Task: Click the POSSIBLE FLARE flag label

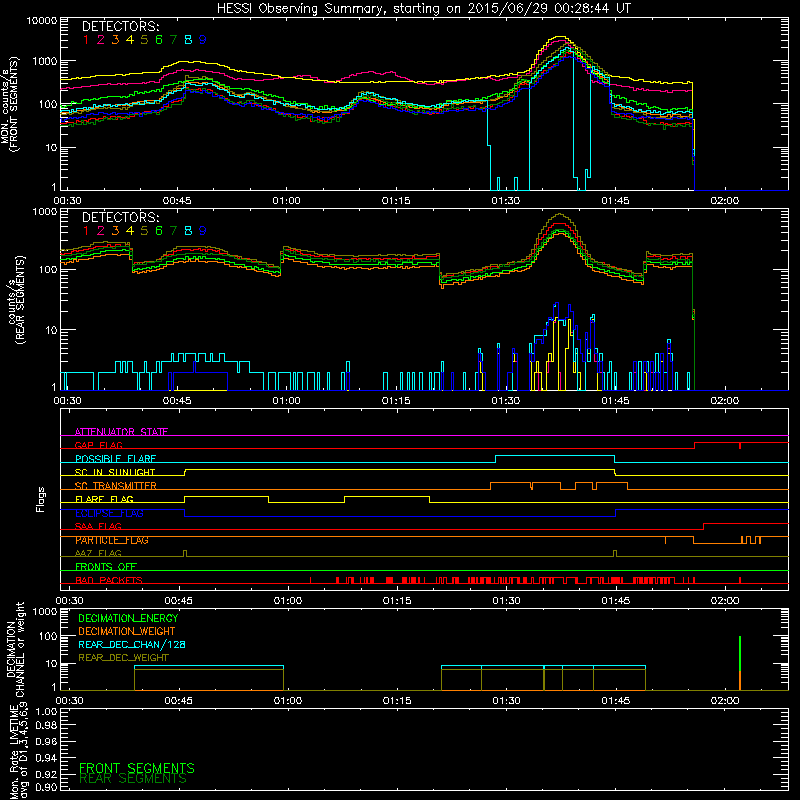Action: (x=115, y=459)
